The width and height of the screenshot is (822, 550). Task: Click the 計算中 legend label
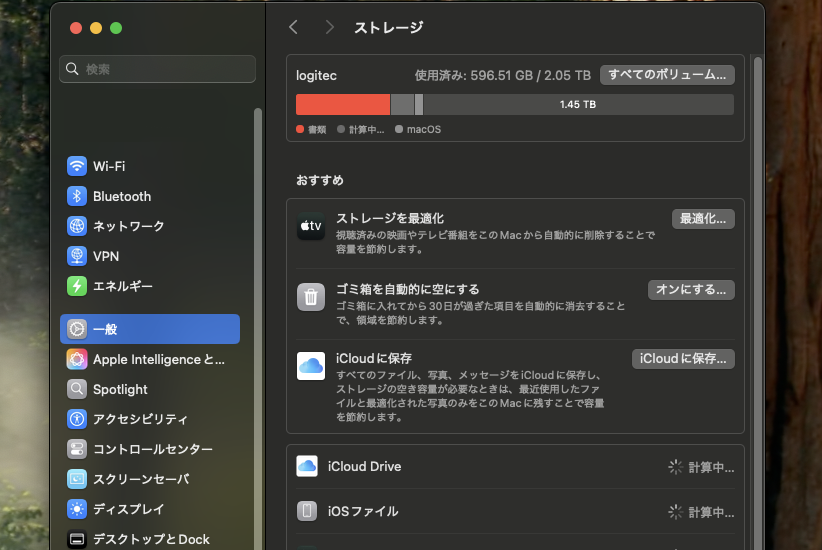[x=366, y=130]
